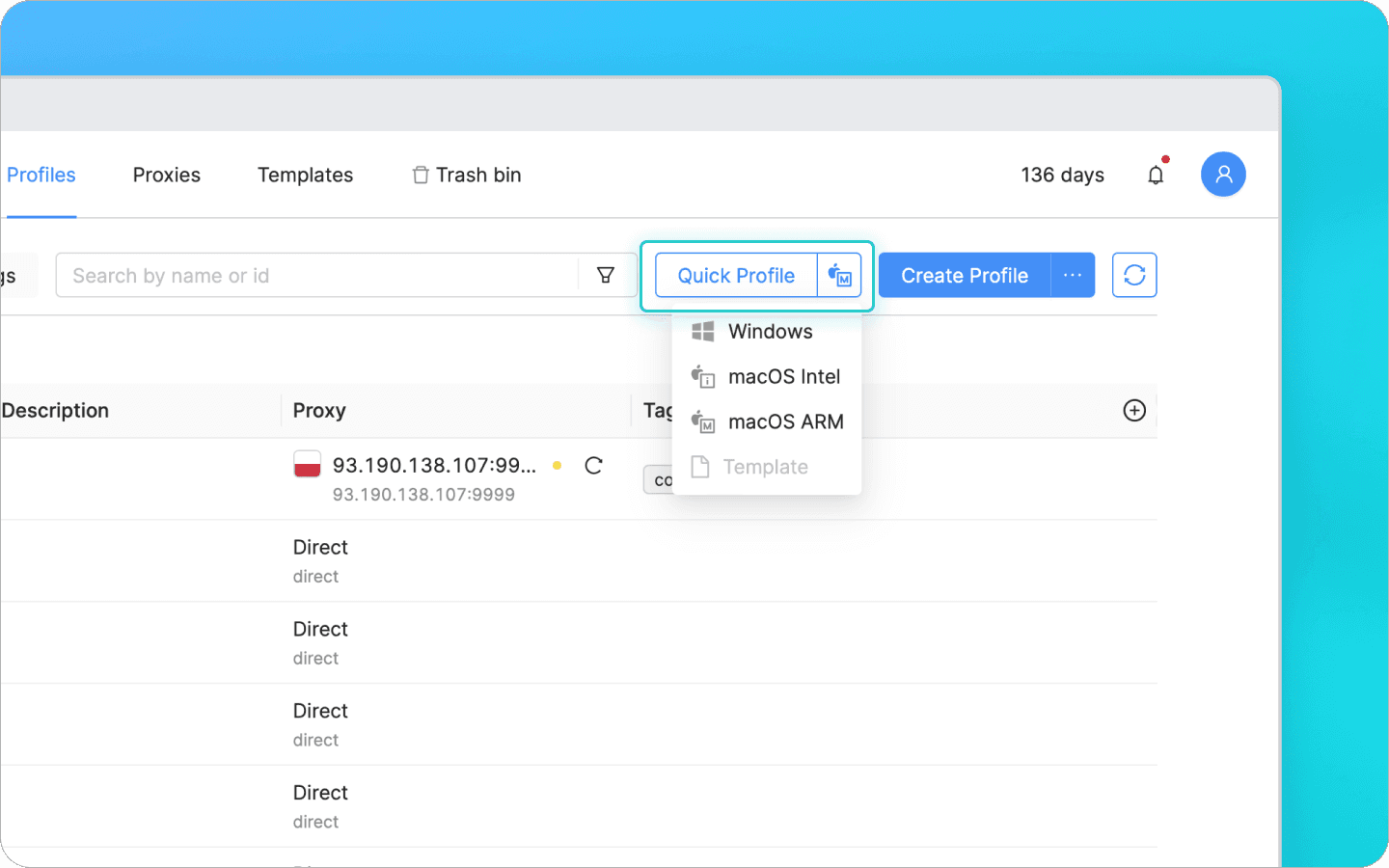
Task: Click the Description column header
Action: click(x=55, y=411)
